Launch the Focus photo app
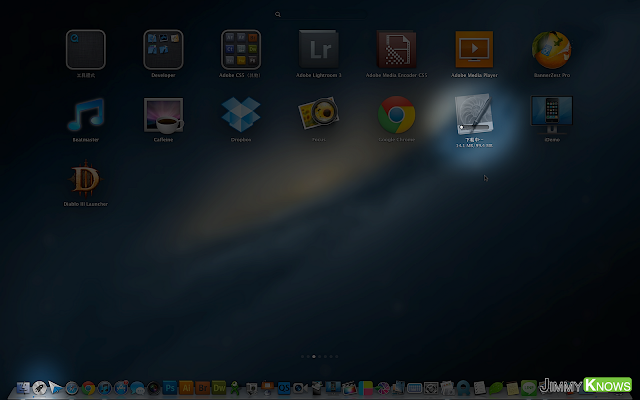The image size is (640, 400). (x=319, y=113)
